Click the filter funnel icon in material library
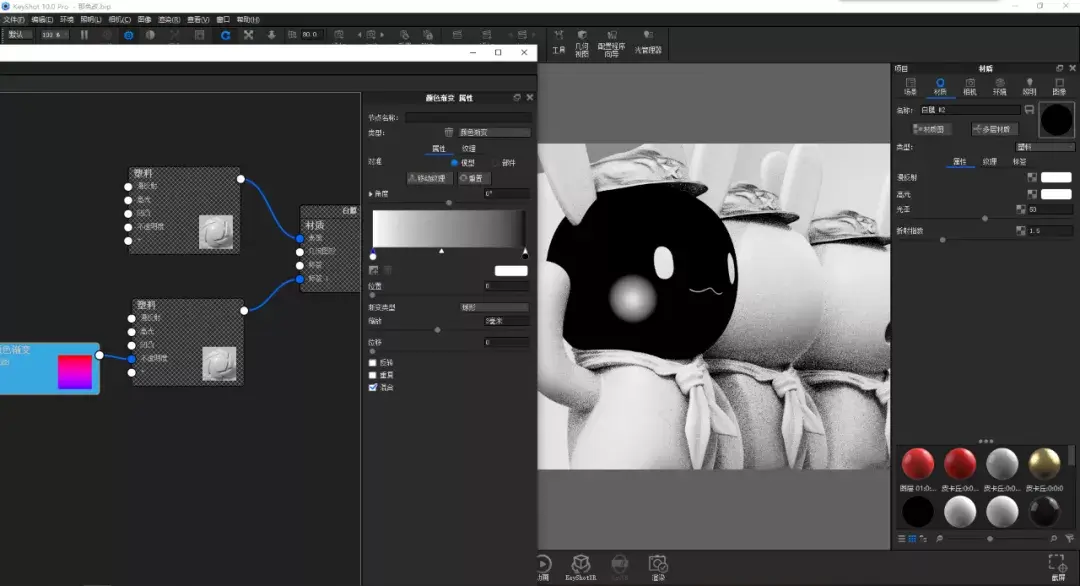Image resolution: width=1080 pixels, height=586 pixels. pos(1069,539)
